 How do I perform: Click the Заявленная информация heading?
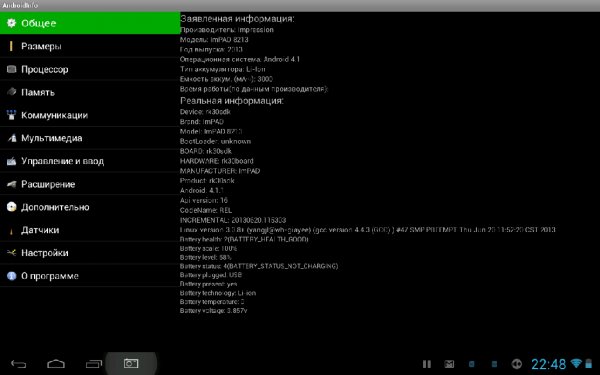click(x=237, y=18)
